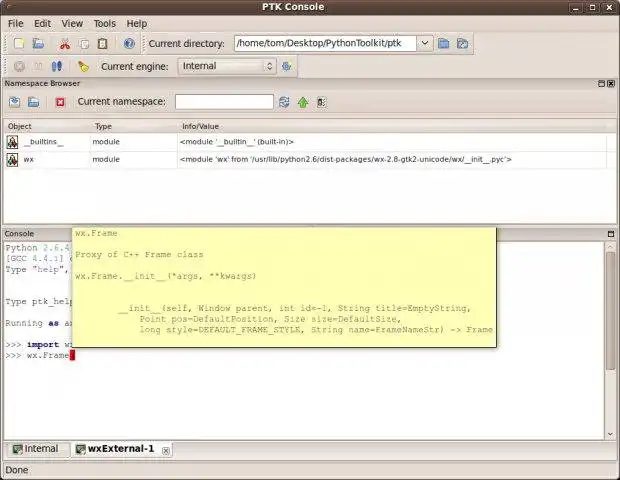The image size is (620, 480).
Task: Click the first Namespace Browser toolbar icon
Action: 15,102
